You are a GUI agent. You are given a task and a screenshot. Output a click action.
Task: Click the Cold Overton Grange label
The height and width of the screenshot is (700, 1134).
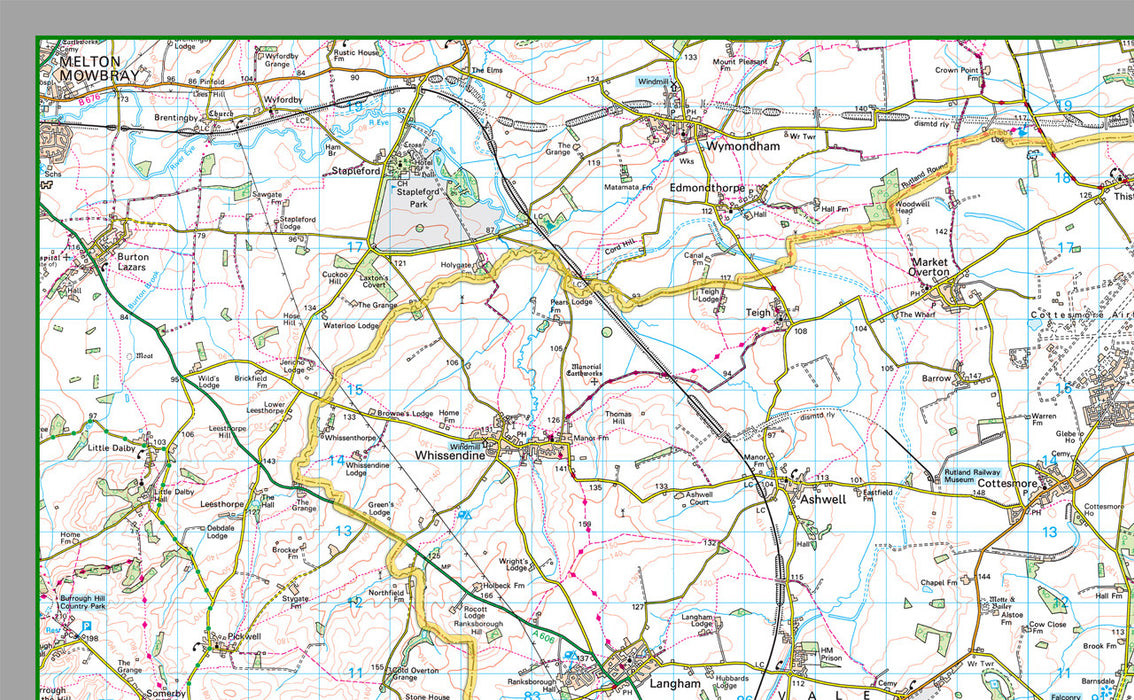[416, 674]
